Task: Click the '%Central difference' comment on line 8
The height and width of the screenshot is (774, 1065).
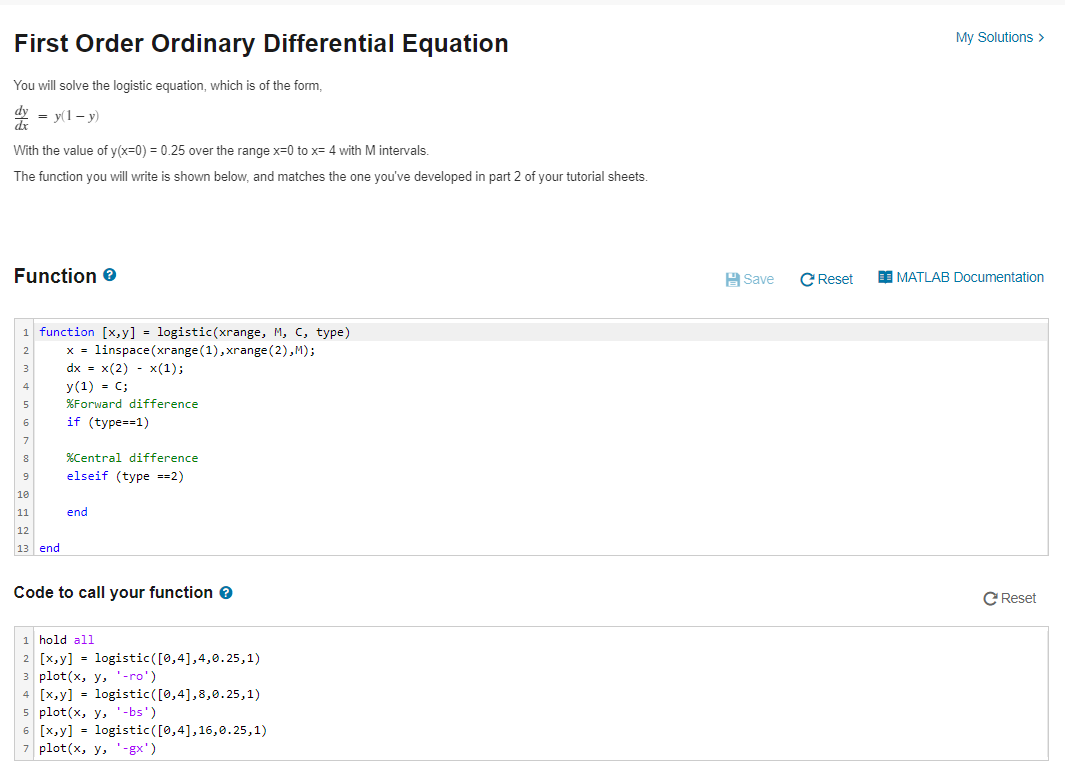Action: click(x=132, y=458)
